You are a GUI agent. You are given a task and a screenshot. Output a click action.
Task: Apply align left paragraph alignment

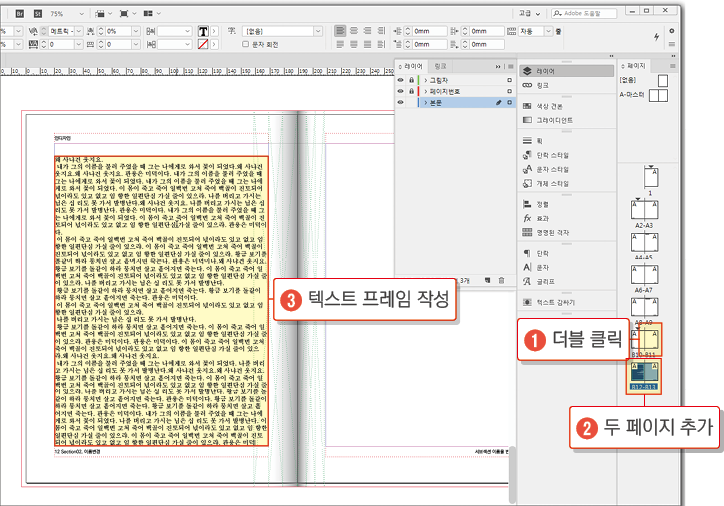coord(340,31)
